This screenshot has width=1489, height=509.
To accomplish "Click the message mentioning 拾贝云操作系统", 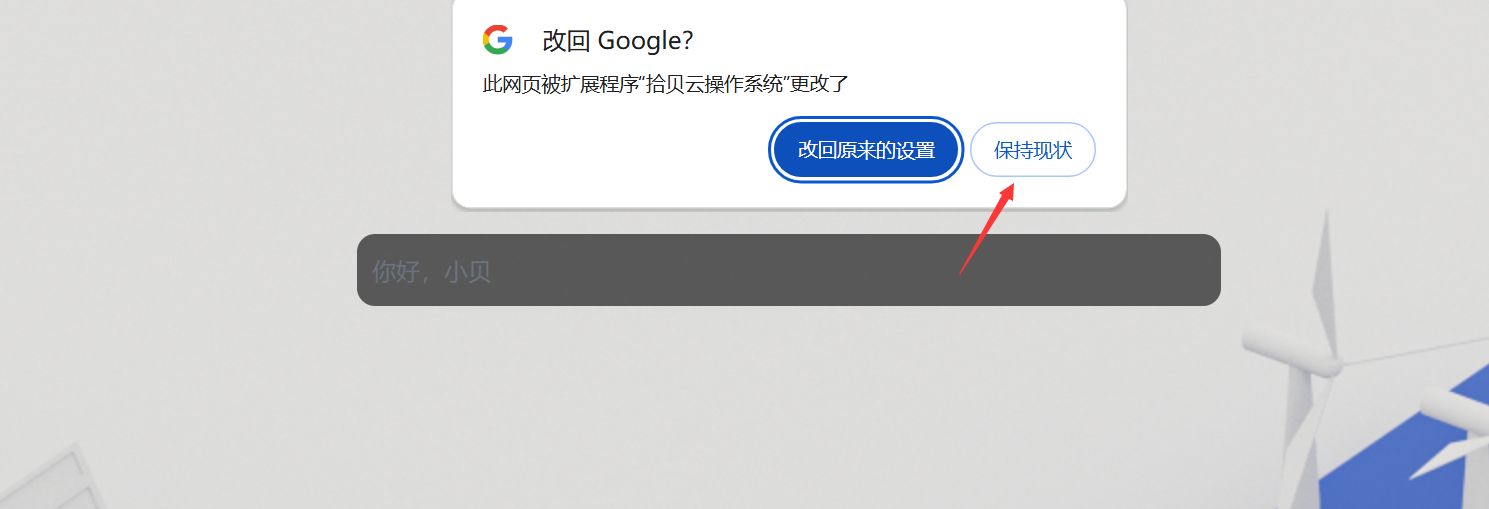I will coord(665,85).
